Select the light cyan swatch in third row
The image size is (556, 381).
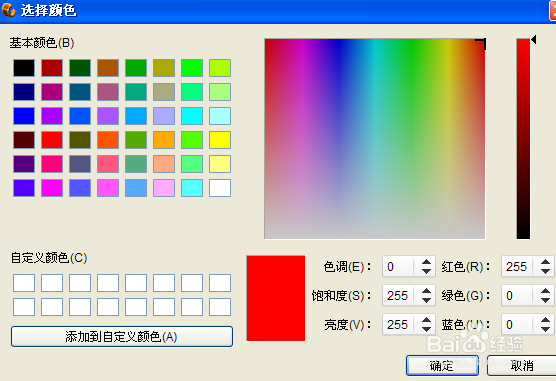point(220,116)
